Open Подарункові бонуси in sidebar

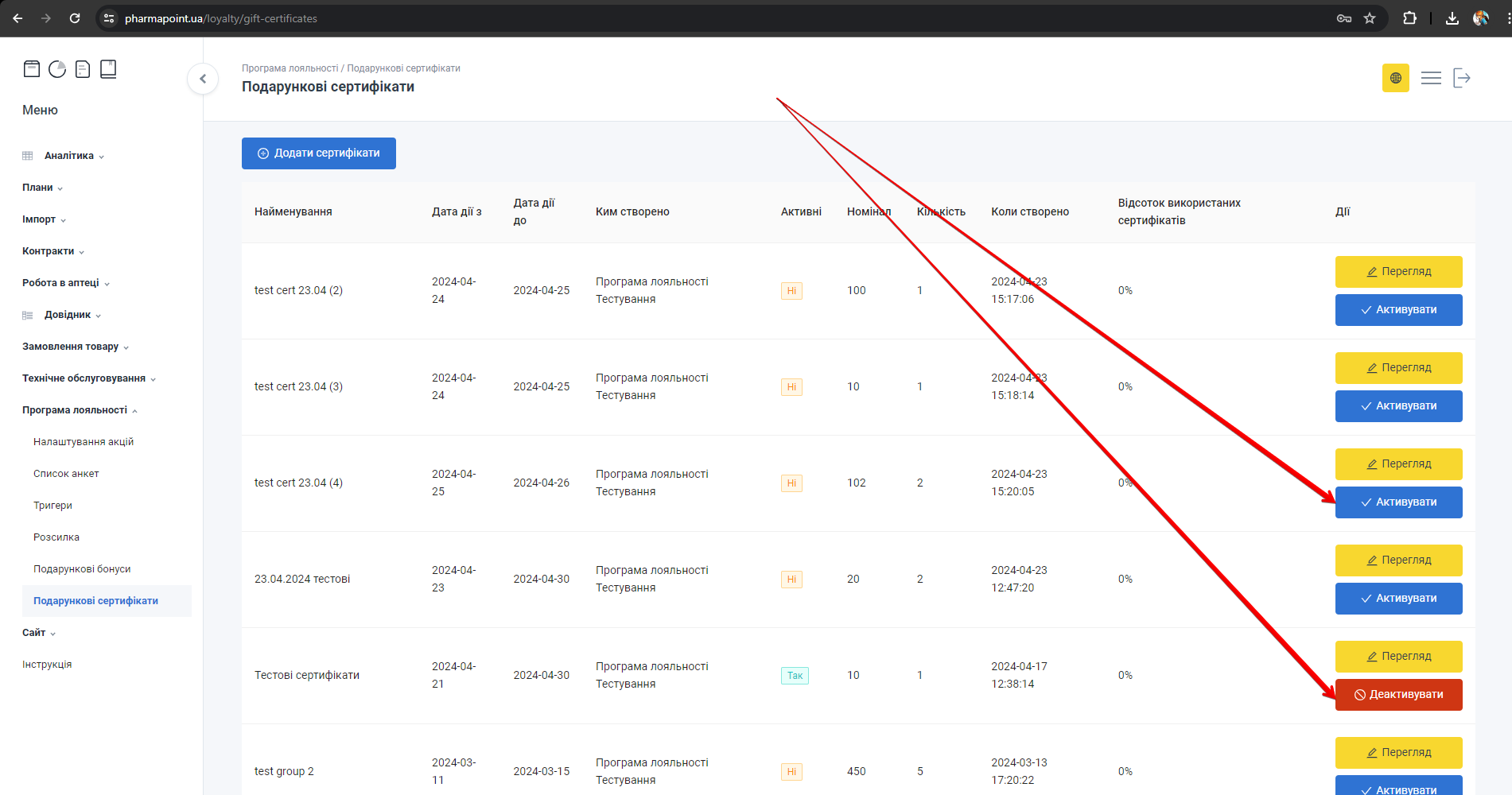(82, 569)
